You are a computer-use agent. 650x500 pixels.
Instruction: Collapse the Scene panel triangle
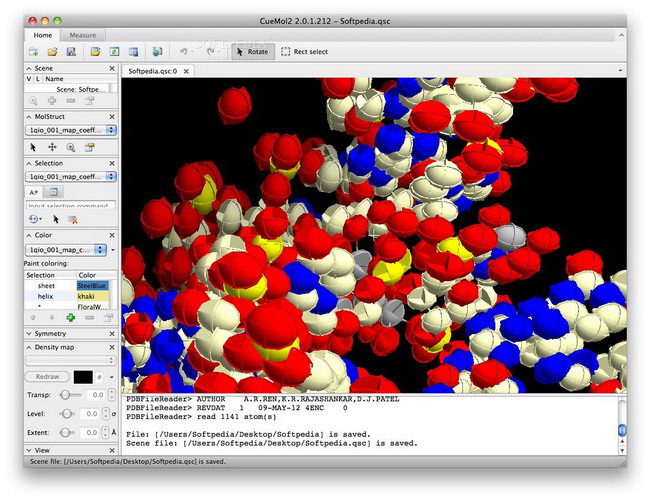pos(27,68)
